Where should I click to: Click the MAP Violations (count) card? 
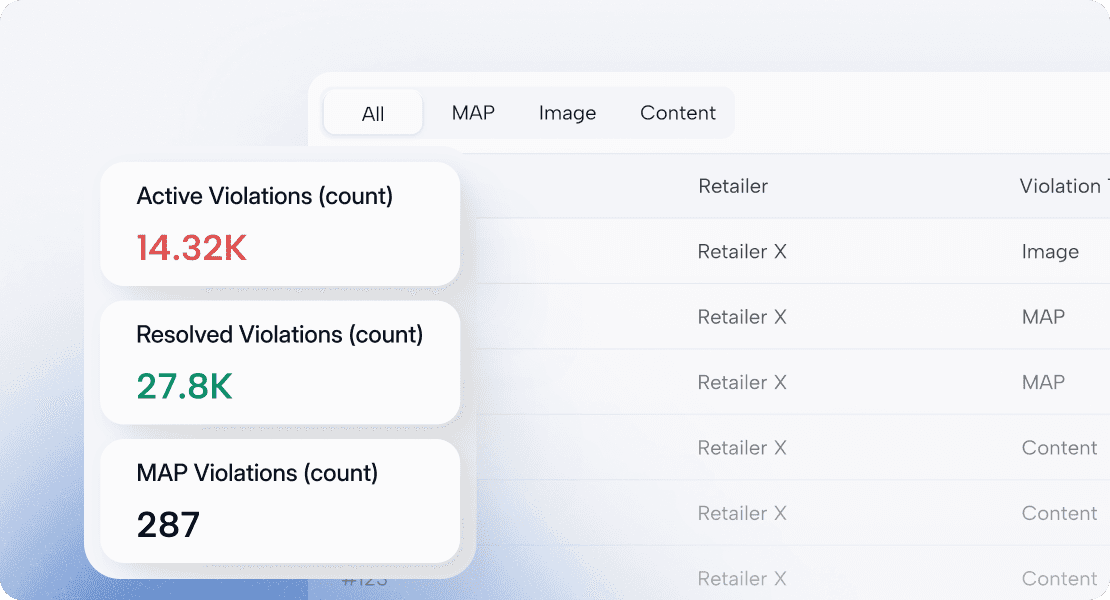[280, 501]
